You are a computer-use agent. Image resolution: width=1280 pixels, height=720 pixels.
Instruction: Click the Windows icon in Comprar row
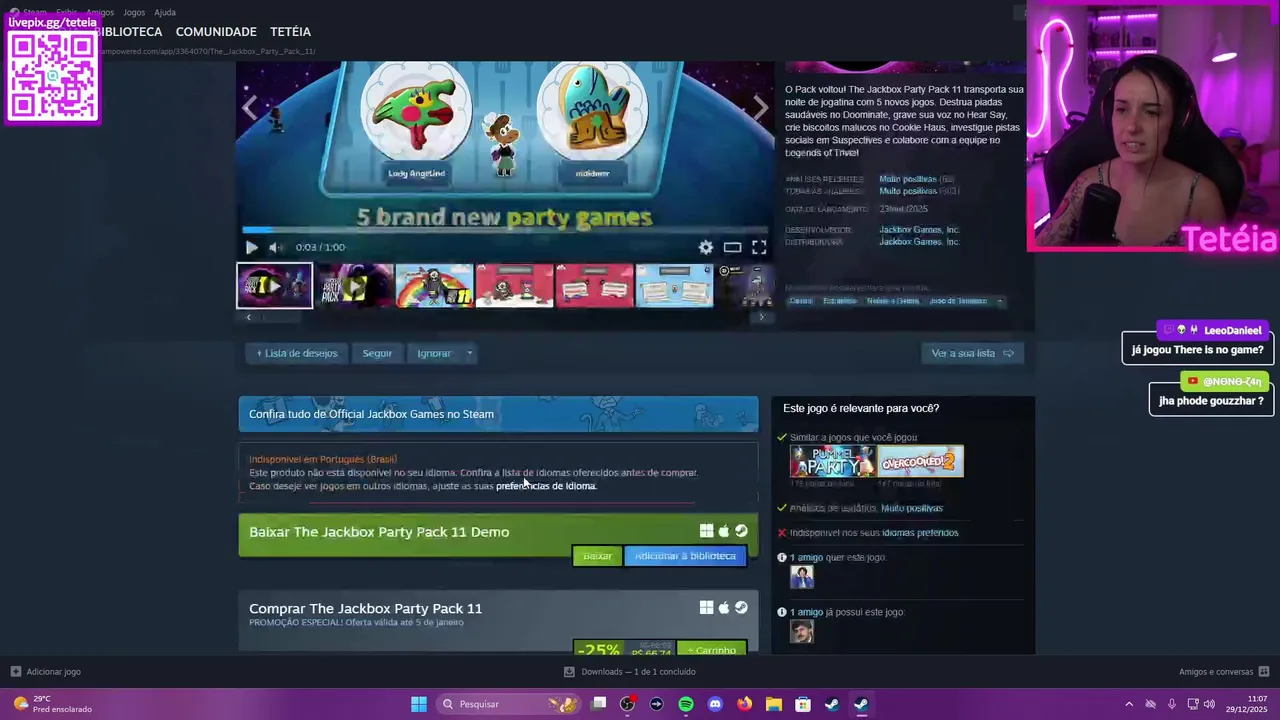(707, 607)
